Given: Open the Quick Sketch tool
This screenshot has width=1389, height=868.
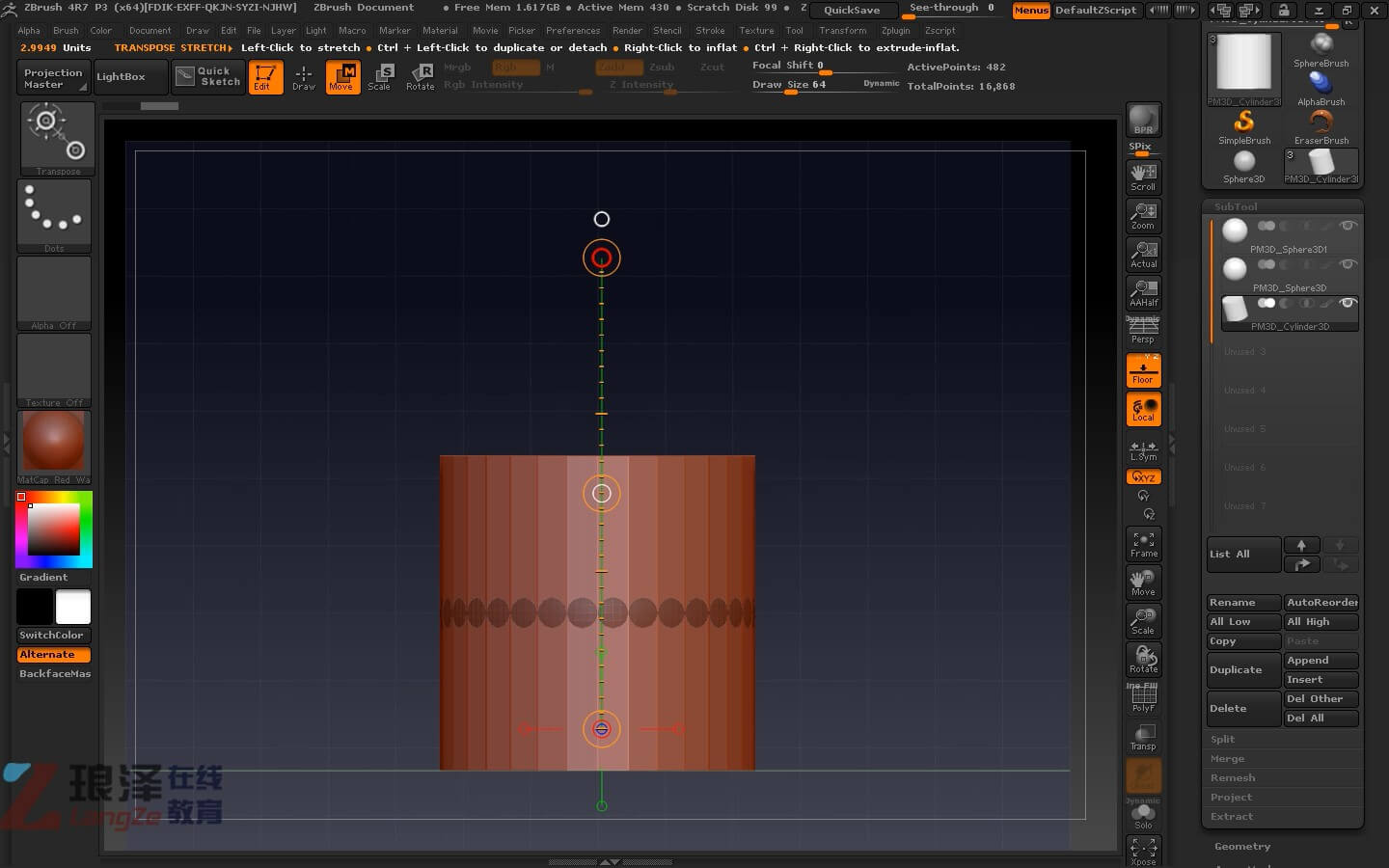Looking at the screenshot, I should [x=209, y=76].
